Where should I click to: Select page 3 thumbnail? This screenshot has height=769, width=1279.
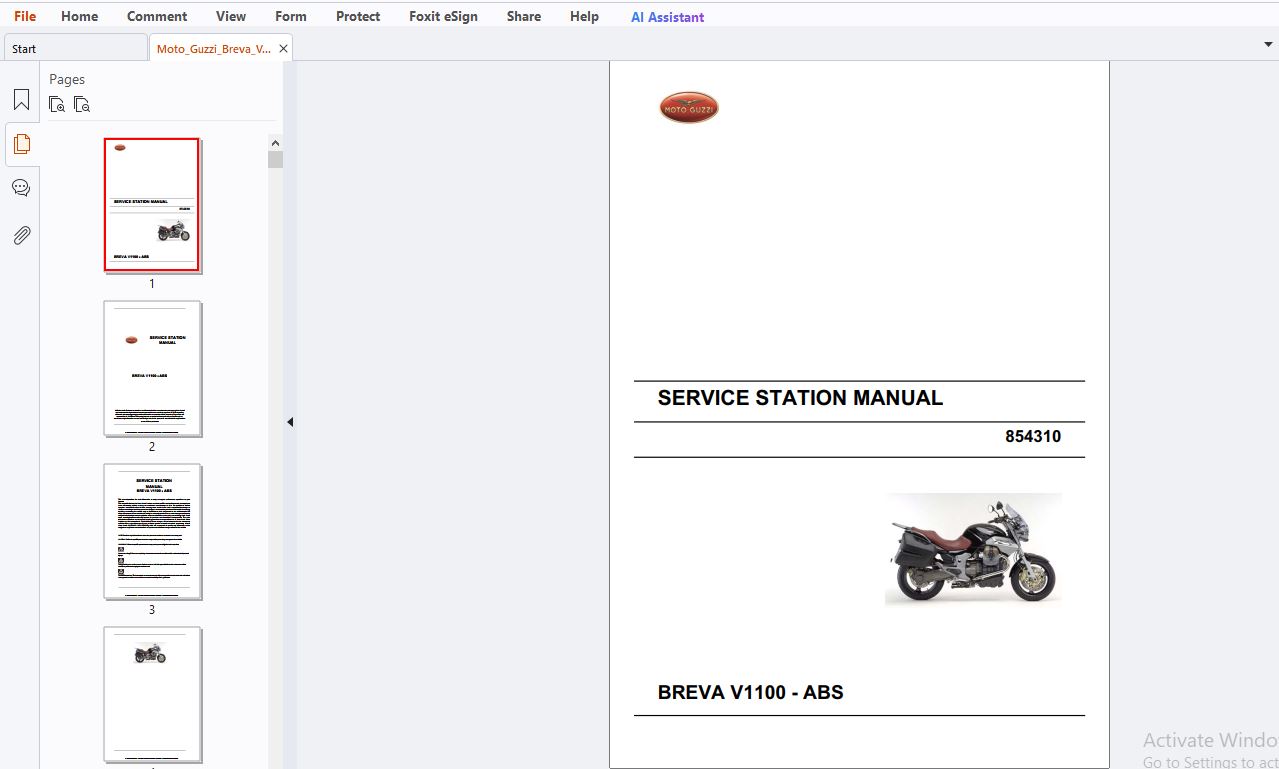tap(152, 531)
